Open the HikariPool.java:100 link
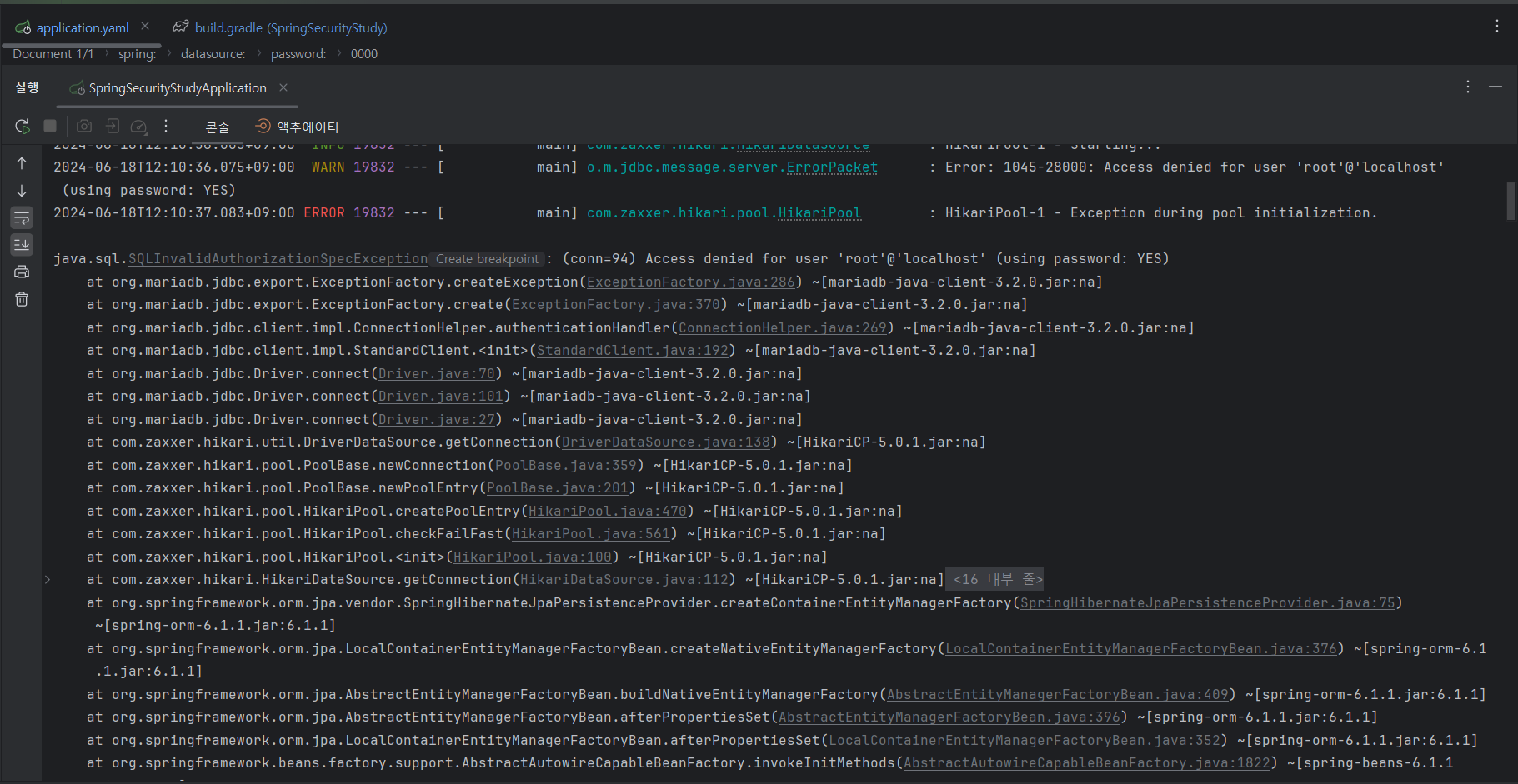Image resolution: width=1518 pixels, height=784 pixels. (x=532, y=557)
